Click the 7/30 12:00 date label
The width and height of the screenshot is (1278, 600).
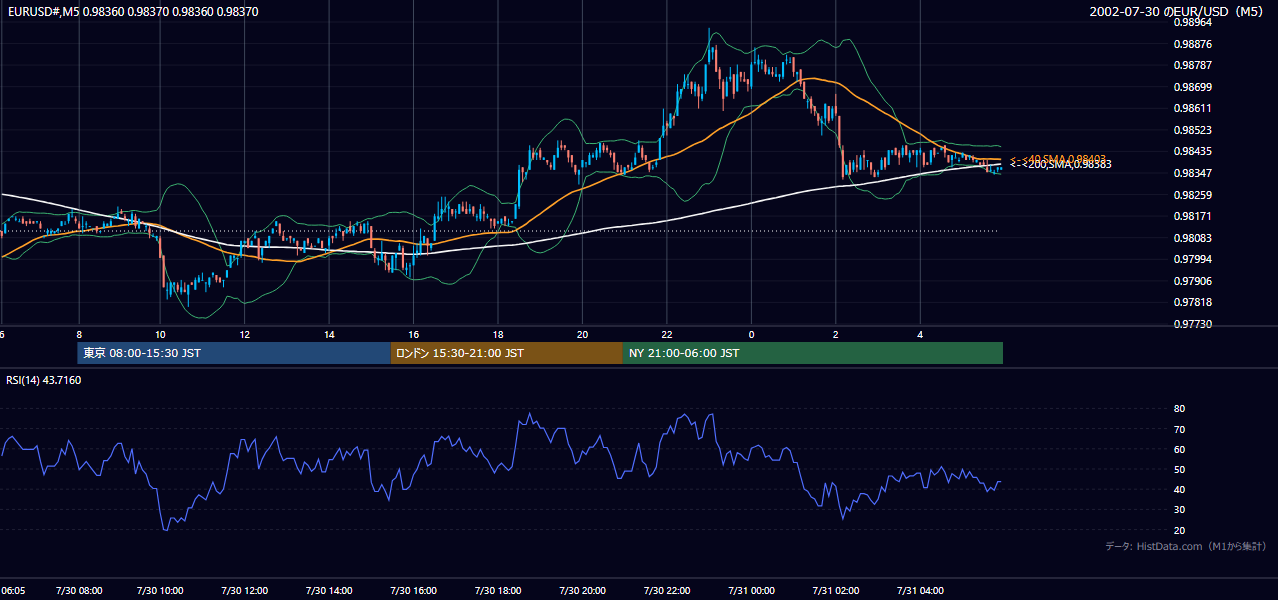pyautogui.click(x=246, y=591)
